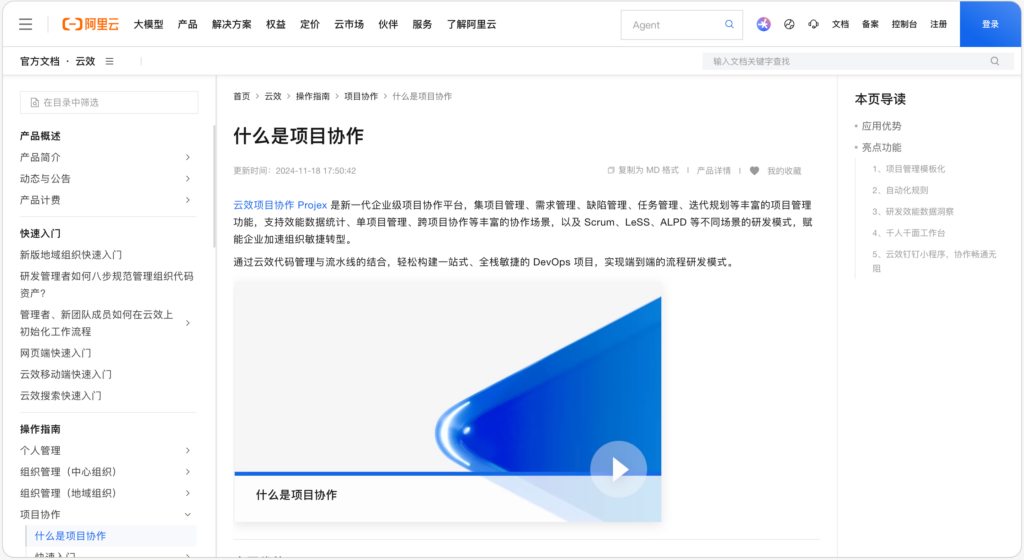Open 云效搜索快速入门 article
Screen dimensions: 1024x560
pos(61,396)
